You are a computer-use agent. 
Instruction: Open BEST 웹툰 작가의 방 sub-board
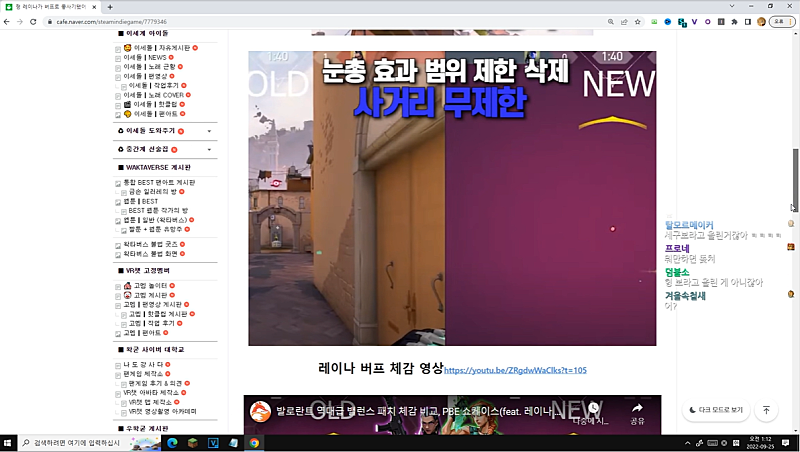[x=158, y=211]
